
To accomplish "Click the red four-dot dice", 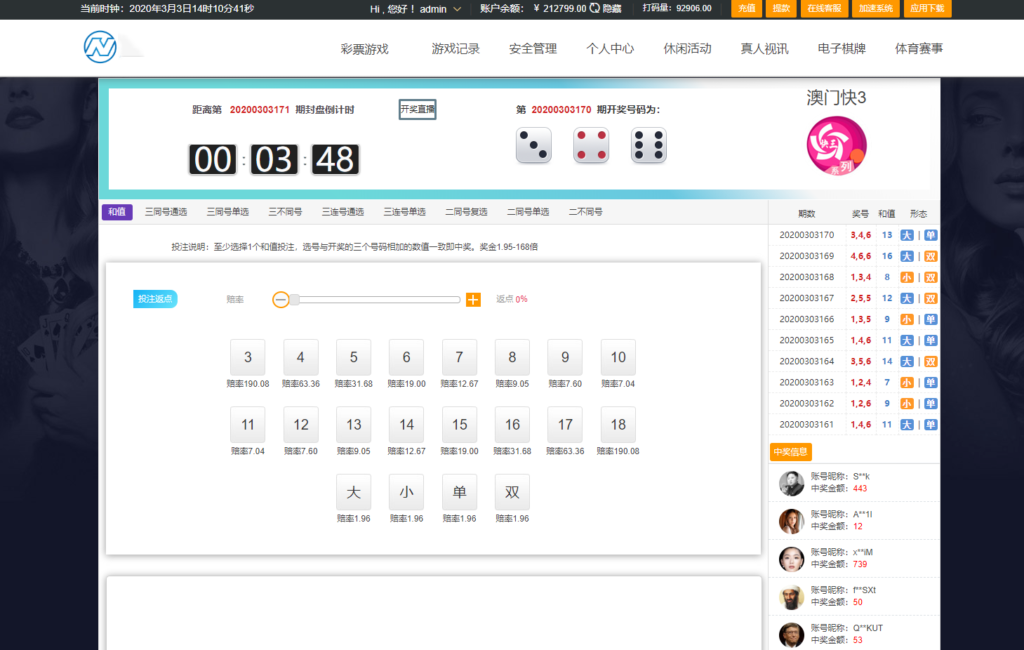I will pos(591,146).
